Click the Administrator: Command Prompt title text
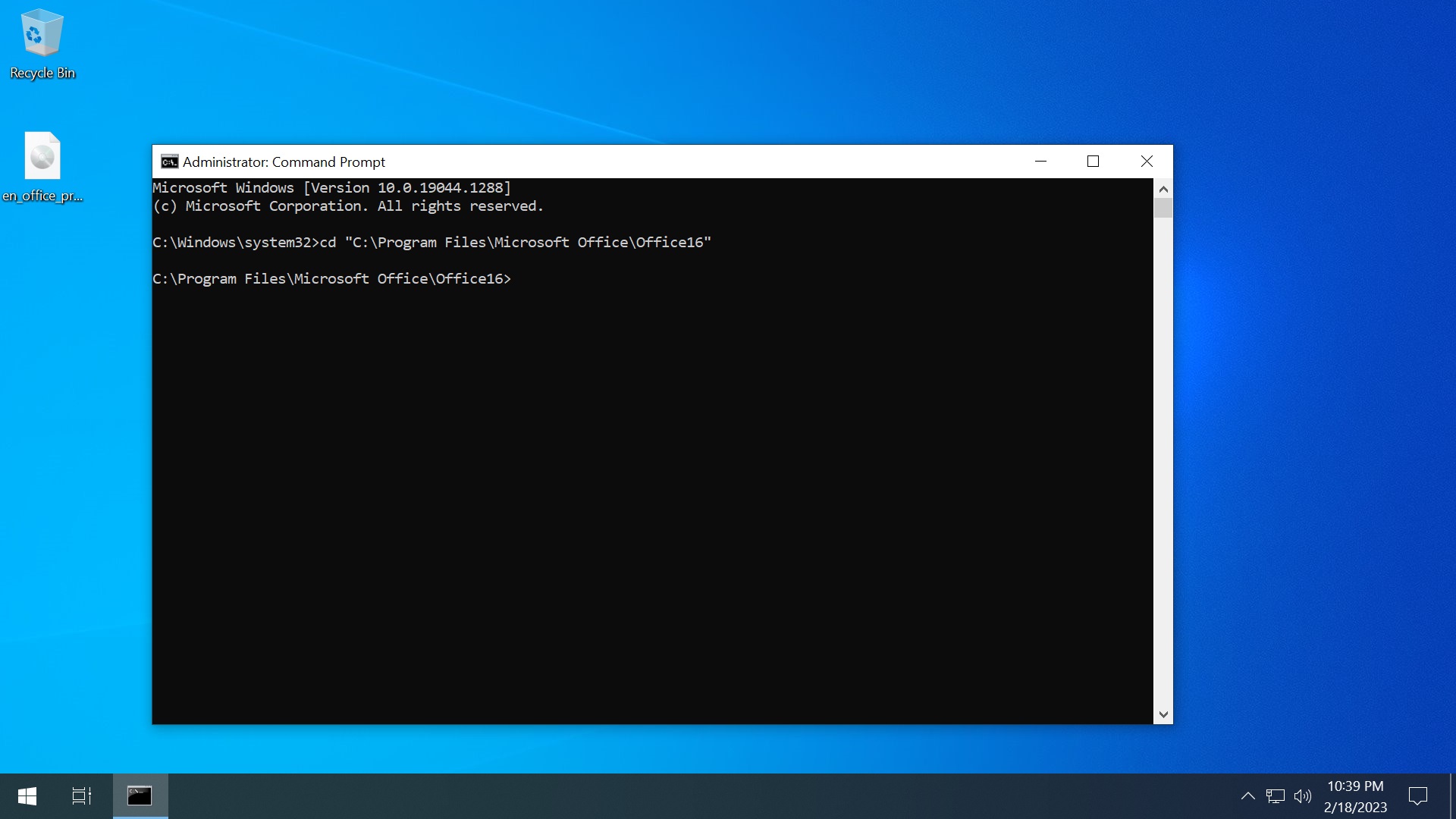 (284, 162)
